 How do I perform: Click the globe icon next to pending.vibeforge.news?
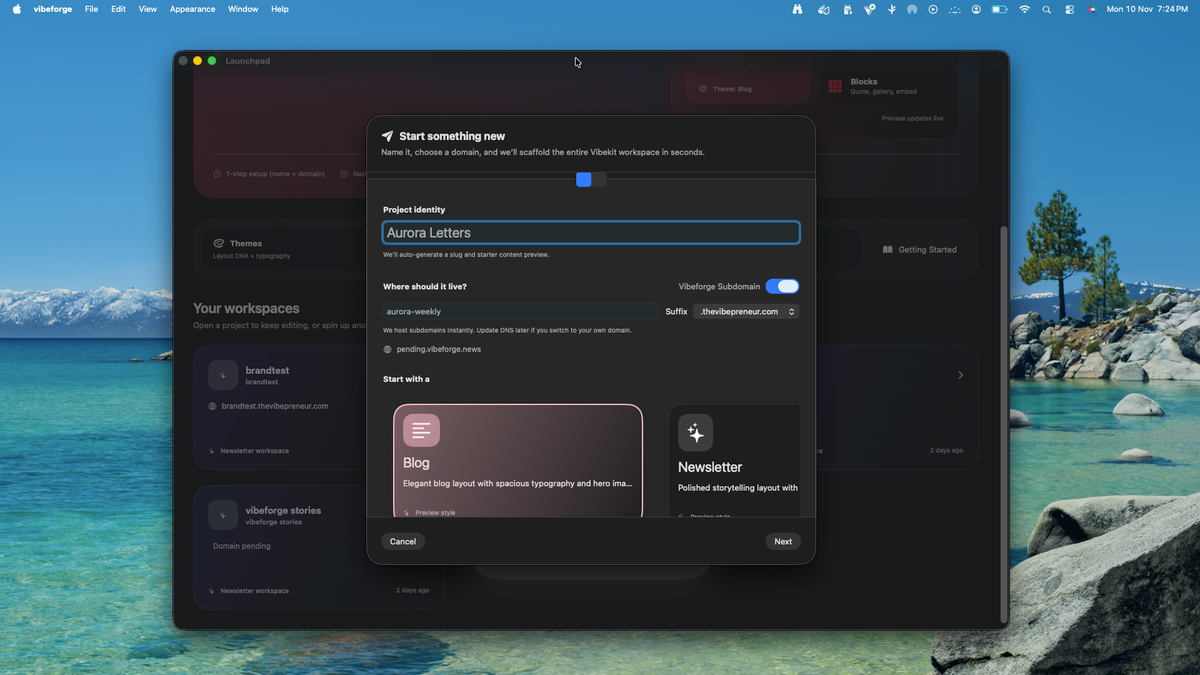(x=387, y=349)
